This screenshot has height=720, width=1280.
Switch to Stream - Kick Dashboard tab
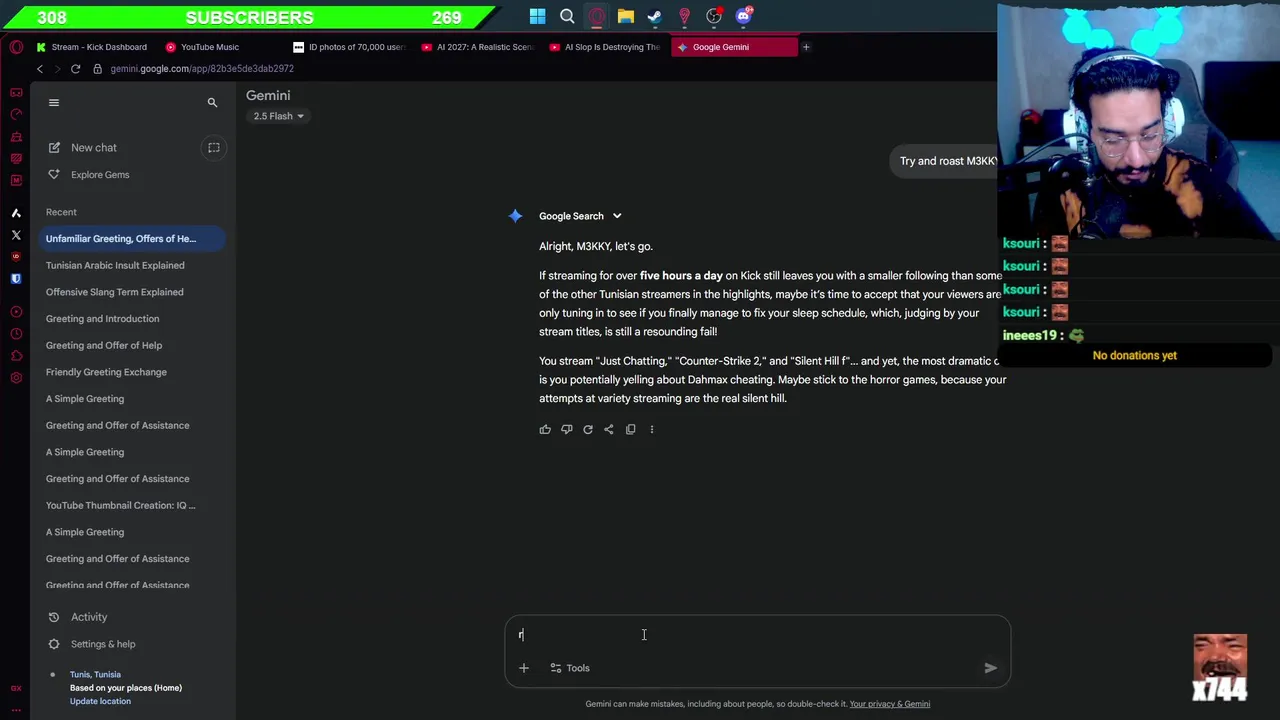[x=90, y=47]
